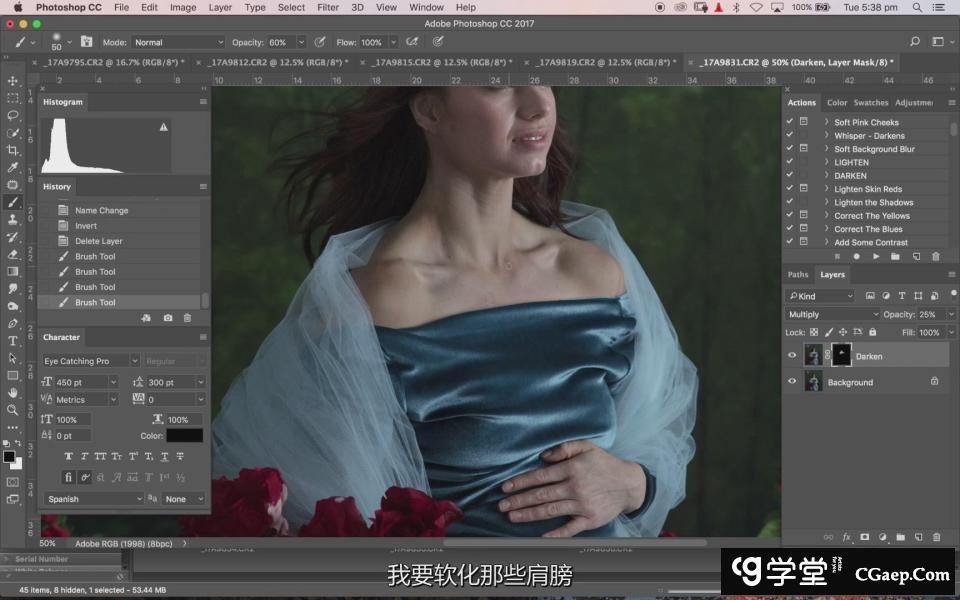Screen dimensions: 960x600
Task: Select the Crop tool
Action: tap(13, 150)
